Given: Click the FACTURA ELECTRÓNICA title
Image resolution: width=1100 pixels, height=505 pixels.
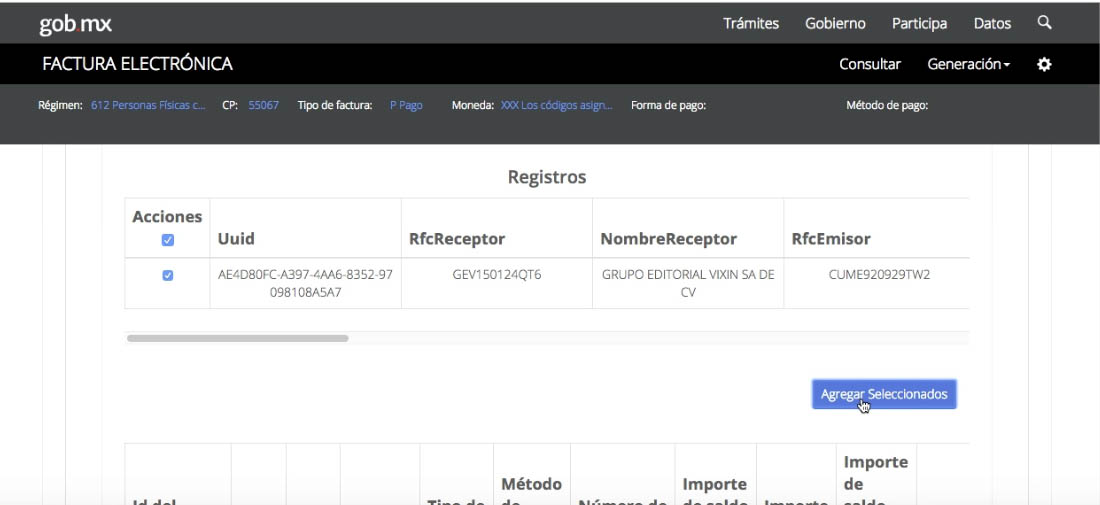Looking at the screenshot, I should 137,64.
